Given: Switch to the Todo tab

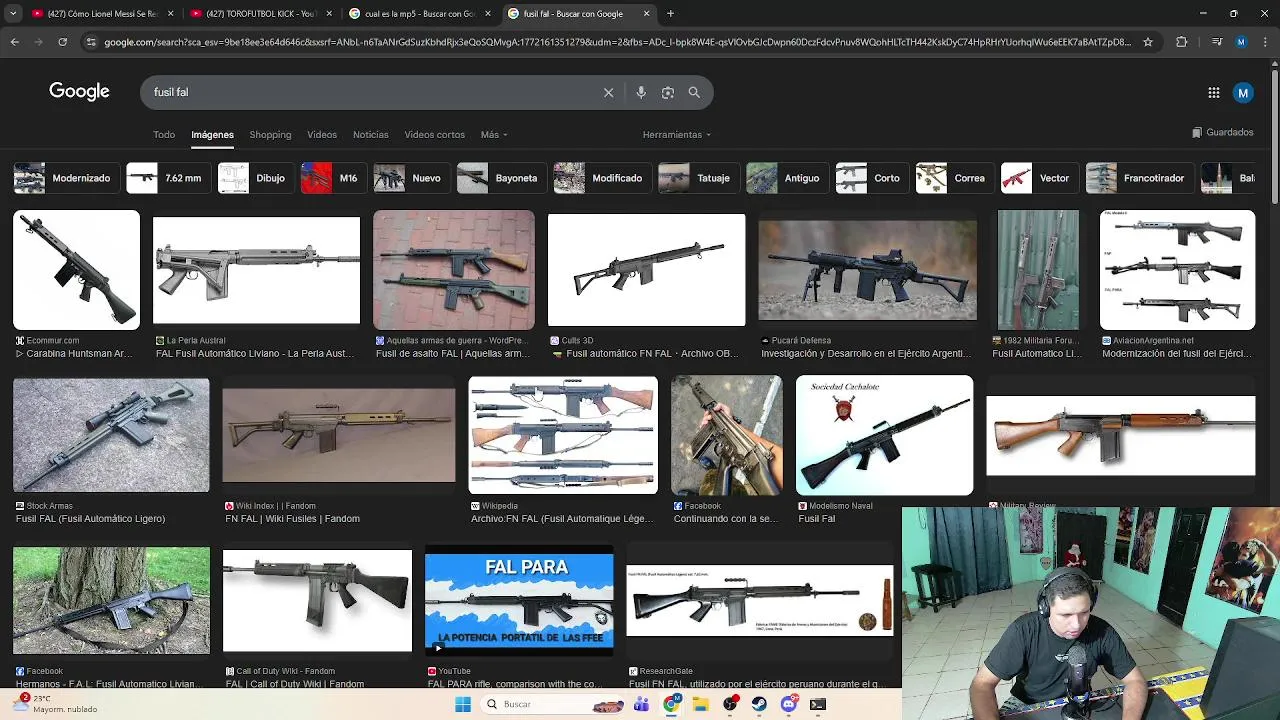Looking at the screenshot, I should 164,135.
